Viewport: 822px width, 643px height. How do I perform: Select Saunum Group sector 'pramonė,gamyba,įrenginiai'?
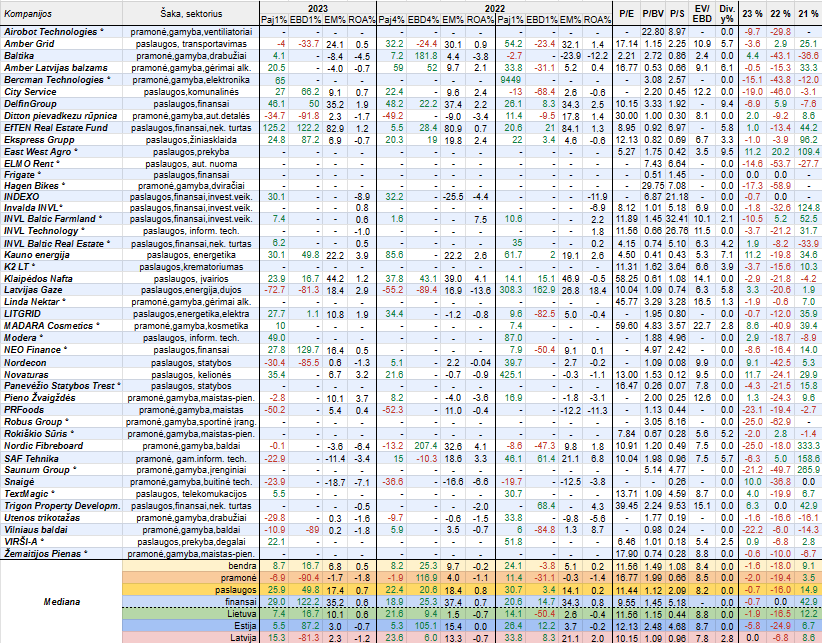click(191, 470)
